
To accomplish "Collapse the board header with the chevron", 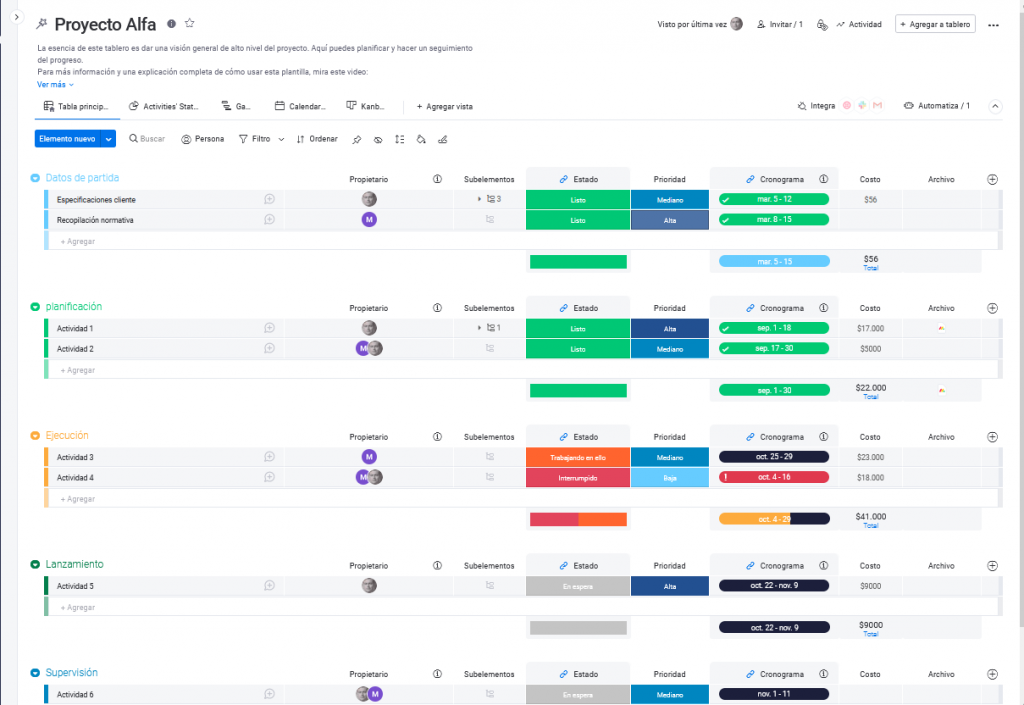I will pyautogui.click(x=995, y=106).
